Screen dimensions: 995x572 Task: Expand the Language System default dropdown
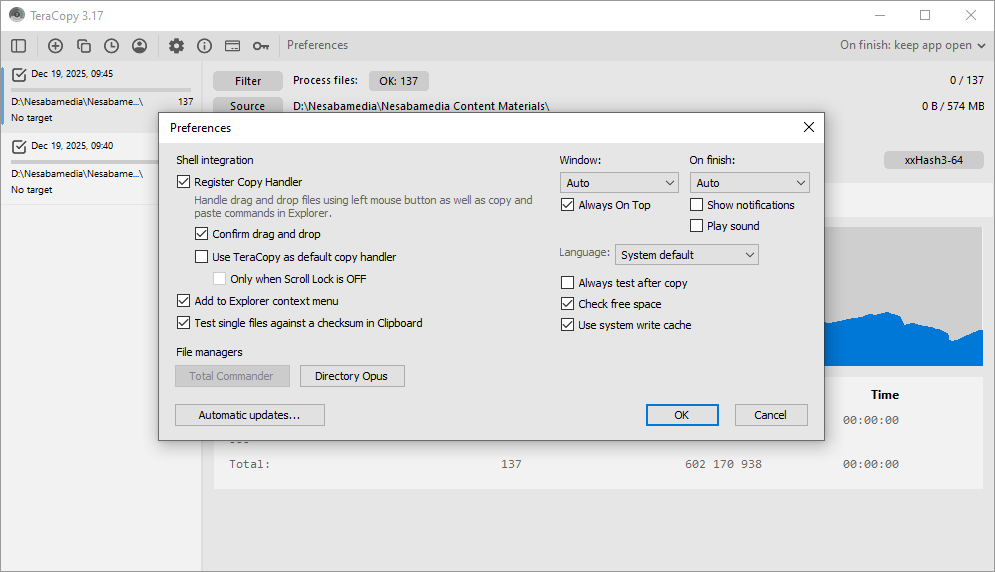[x=686, y=255]
